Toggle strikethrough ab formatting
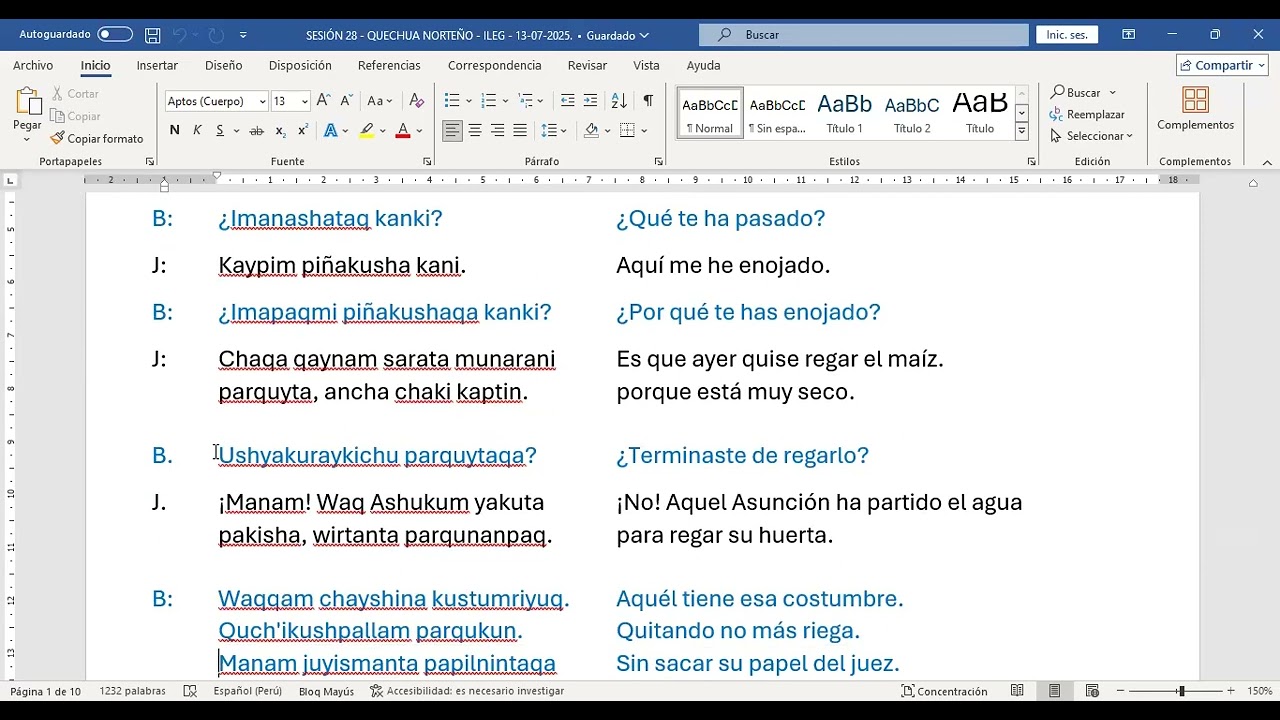The width and height of the screenshot is (1280, 720). click(256, 130)
